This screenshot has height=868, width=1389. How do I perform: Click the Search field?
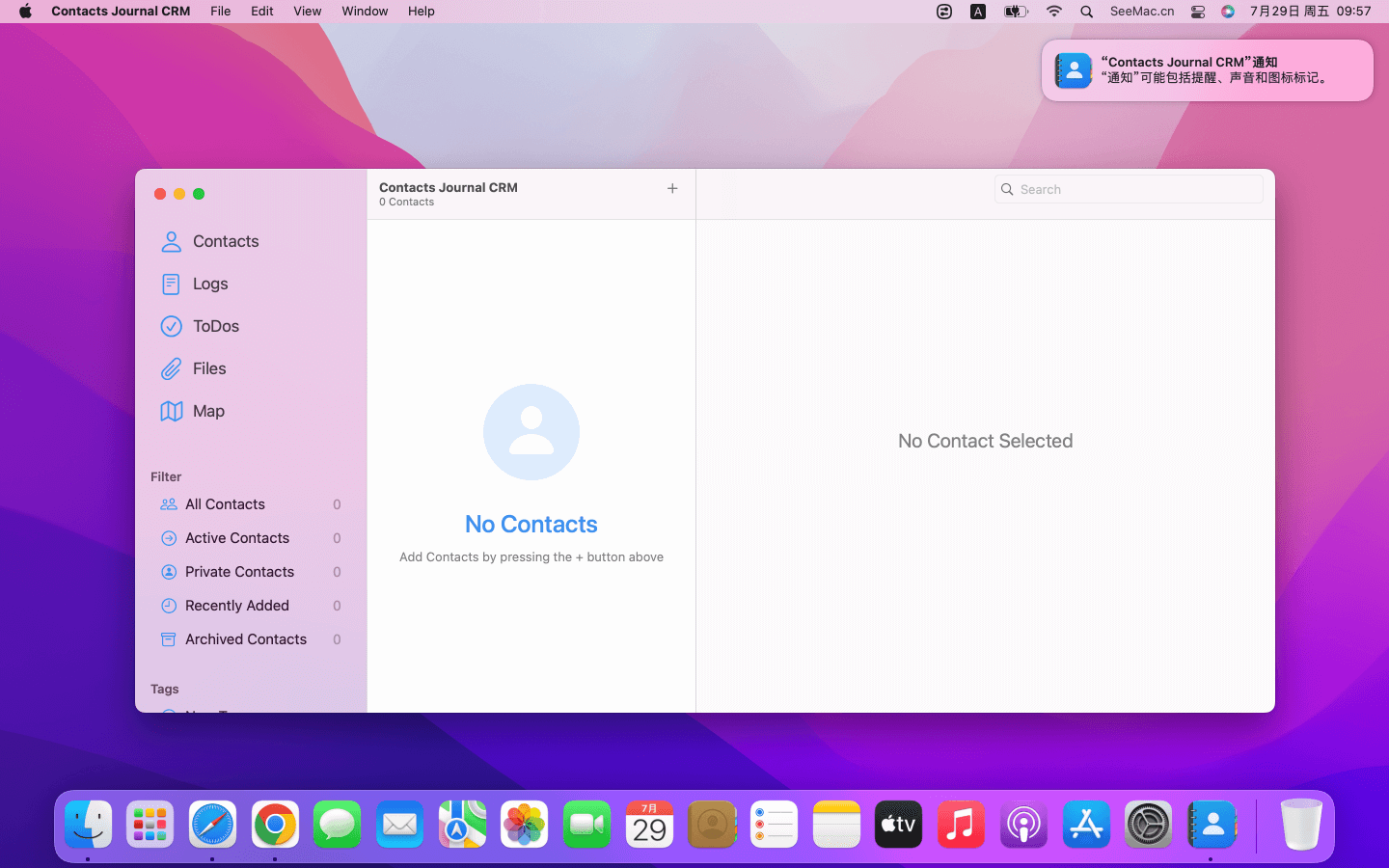tap(1129, 190)
